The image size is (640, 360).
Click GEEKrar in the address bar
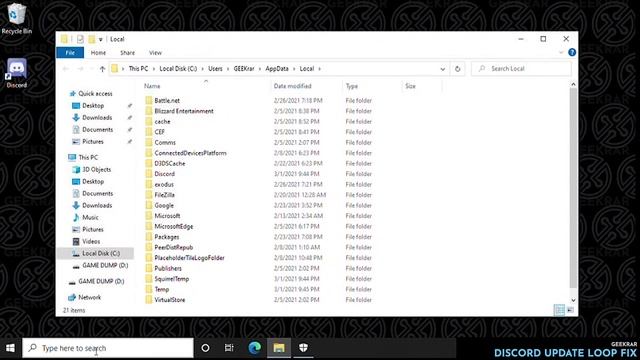point(244,69)
